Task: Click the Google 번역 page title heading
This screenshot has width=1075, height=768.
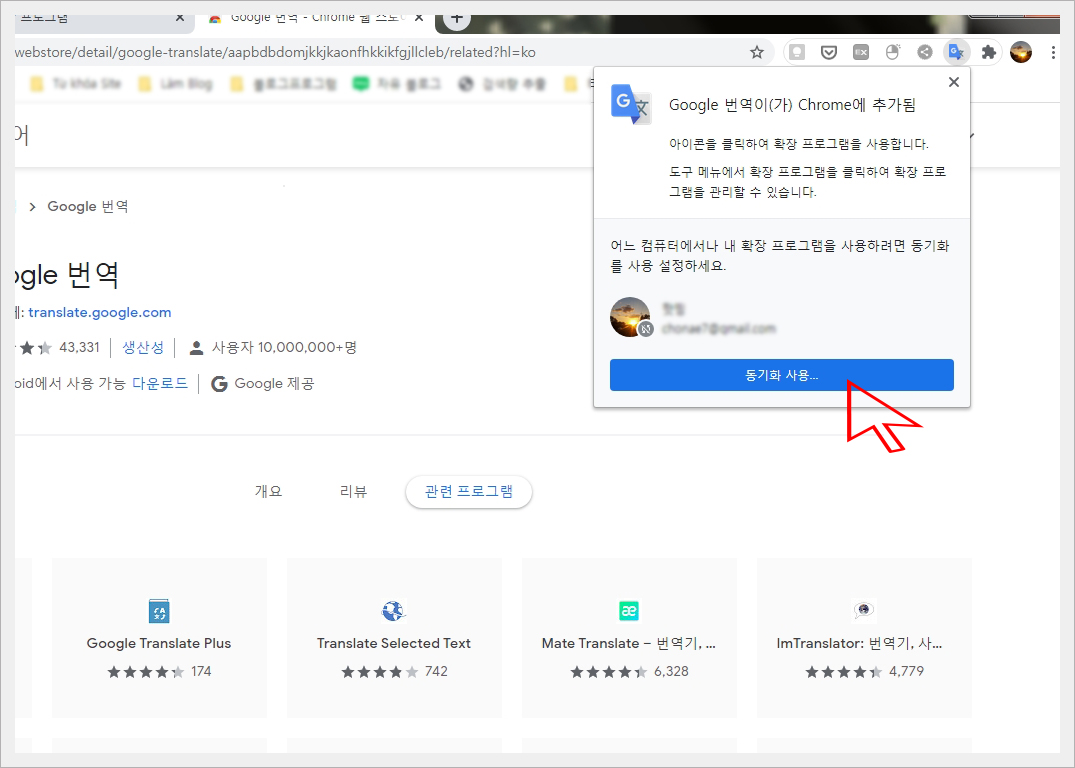Action: pos(67,275)
